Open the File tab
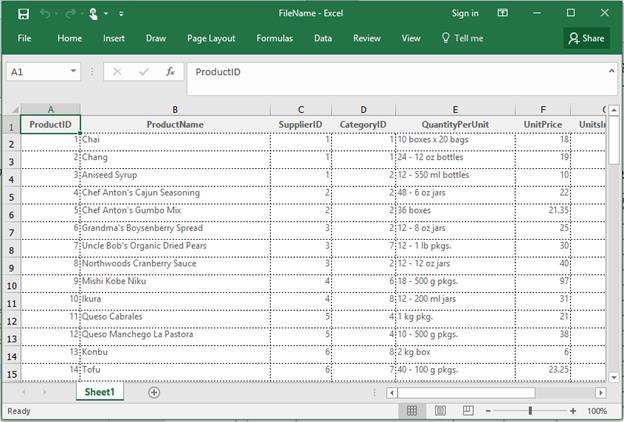The width and height of the screenshot is (624, 422). (x=24, y=38)
